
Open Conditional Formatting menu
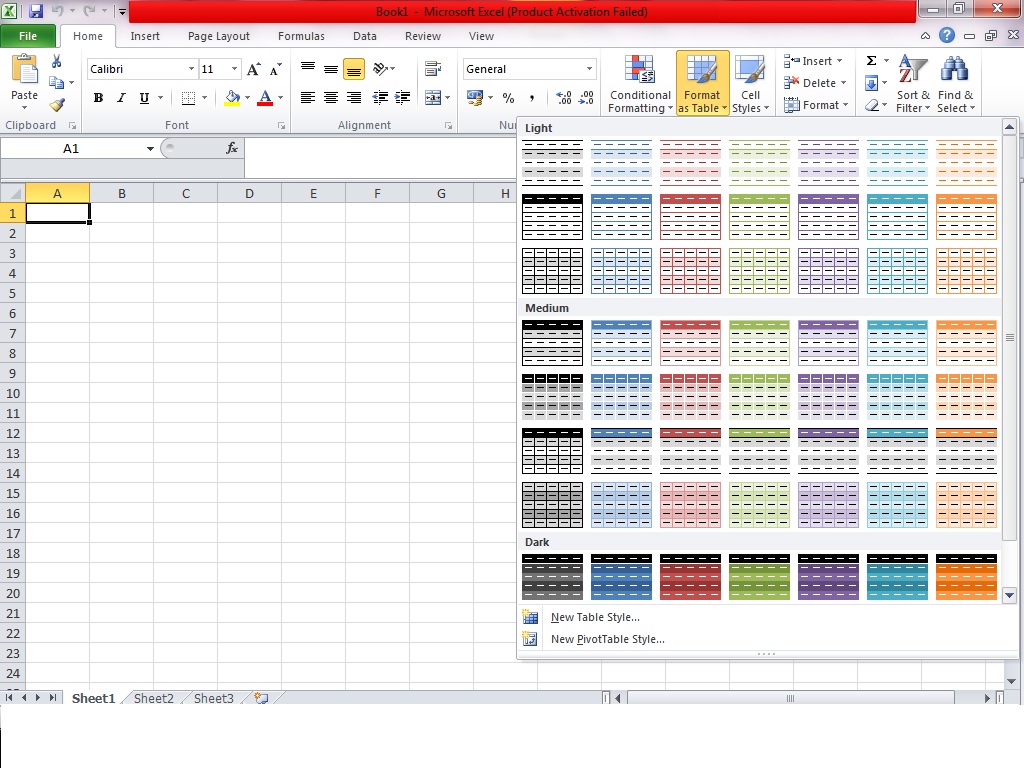point(640,84)
